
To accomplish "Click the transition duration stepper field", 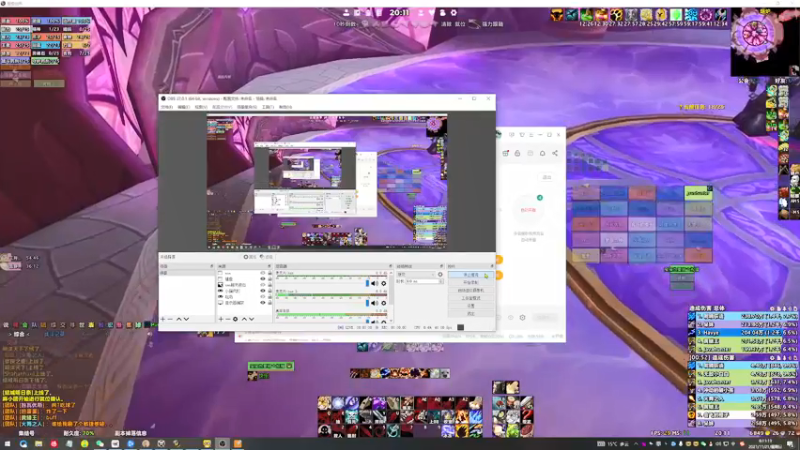I will [424, 281].
